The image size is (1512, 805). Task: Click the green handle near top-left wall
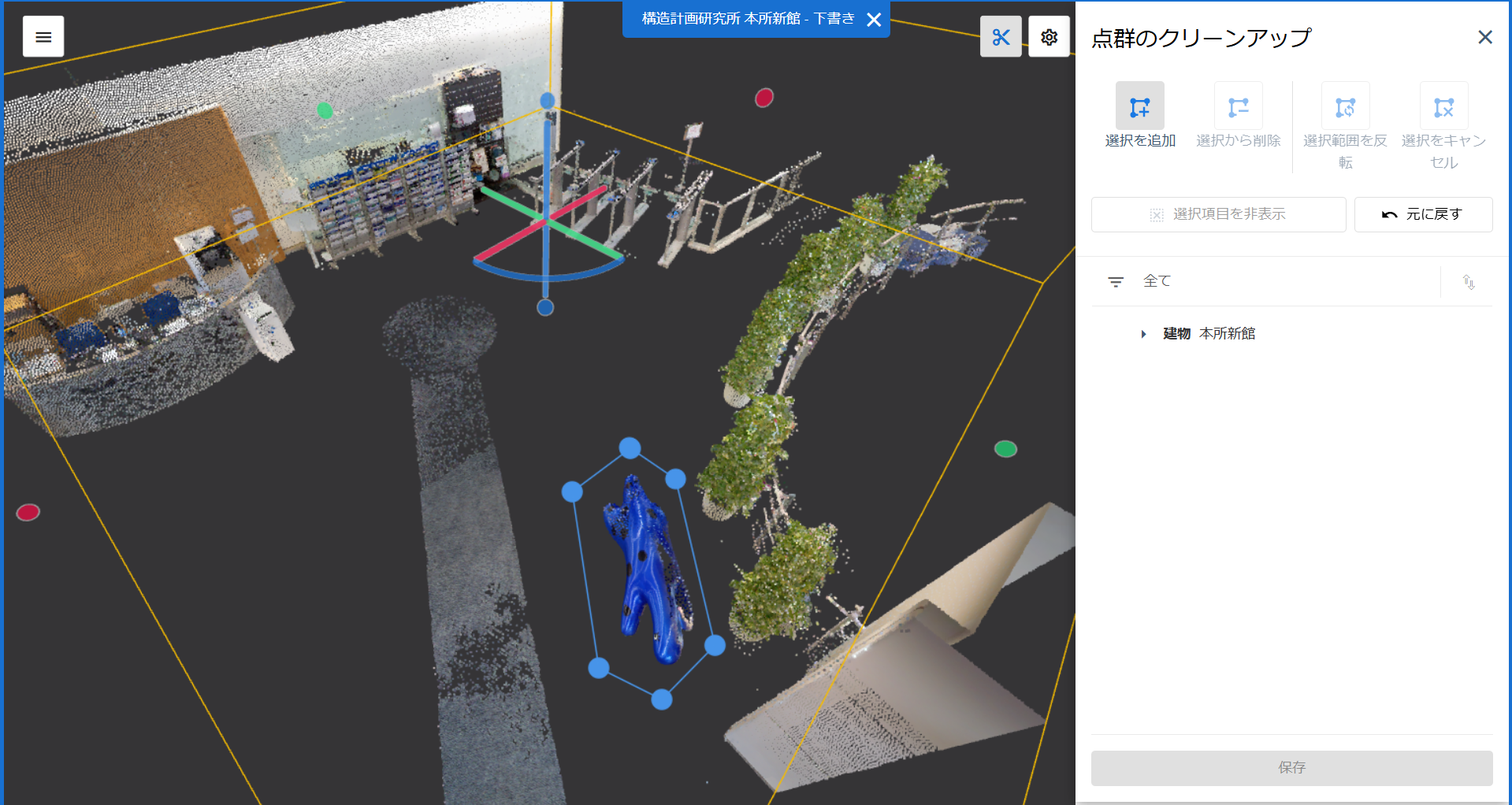pyautogui.click(x=325, y=110)
